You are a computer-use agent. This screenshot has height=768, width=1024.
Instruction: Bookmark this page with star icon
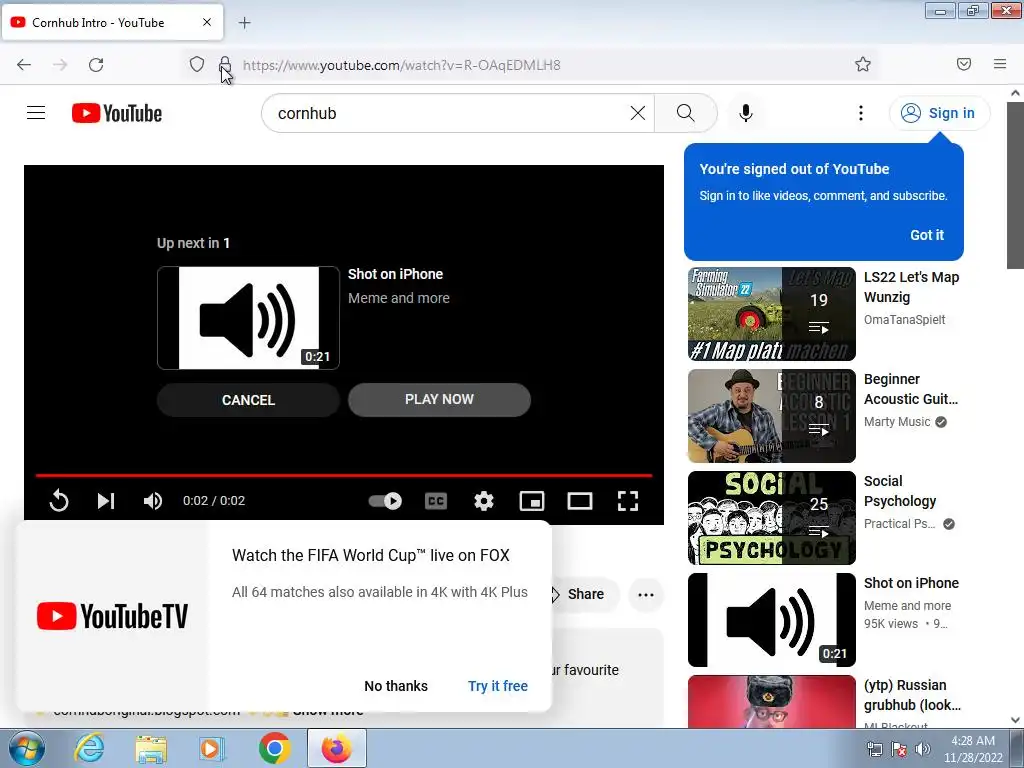point(863,64)
